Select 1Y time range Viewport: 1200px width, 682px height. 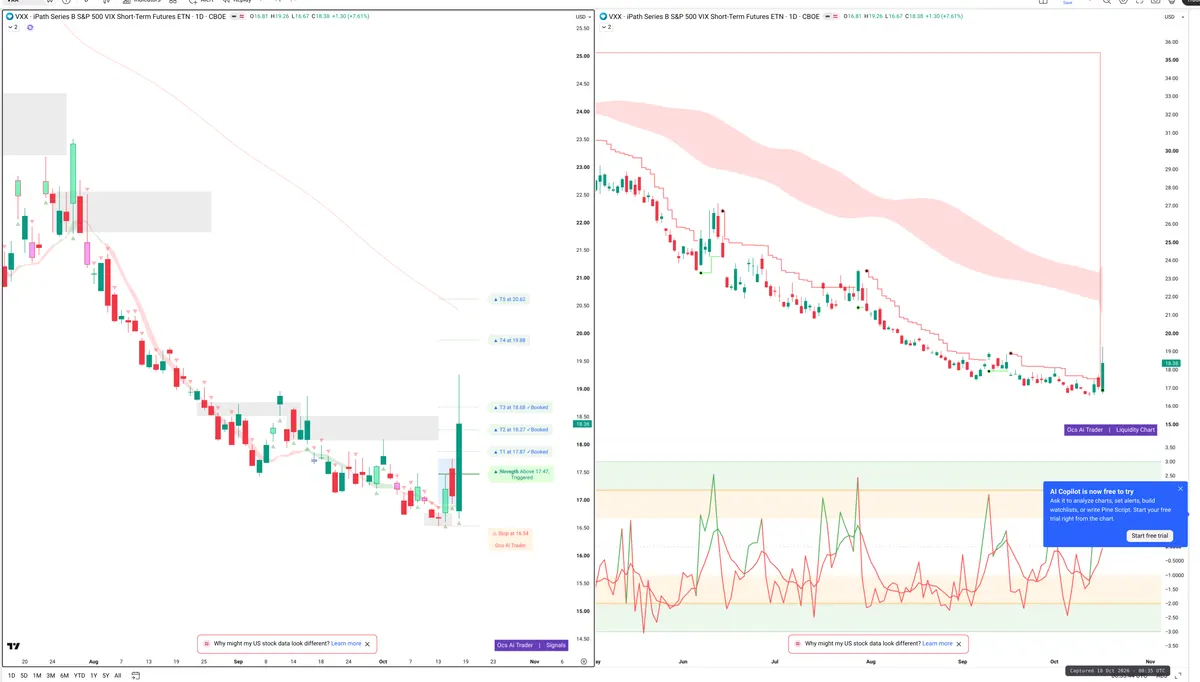(93, 676)
